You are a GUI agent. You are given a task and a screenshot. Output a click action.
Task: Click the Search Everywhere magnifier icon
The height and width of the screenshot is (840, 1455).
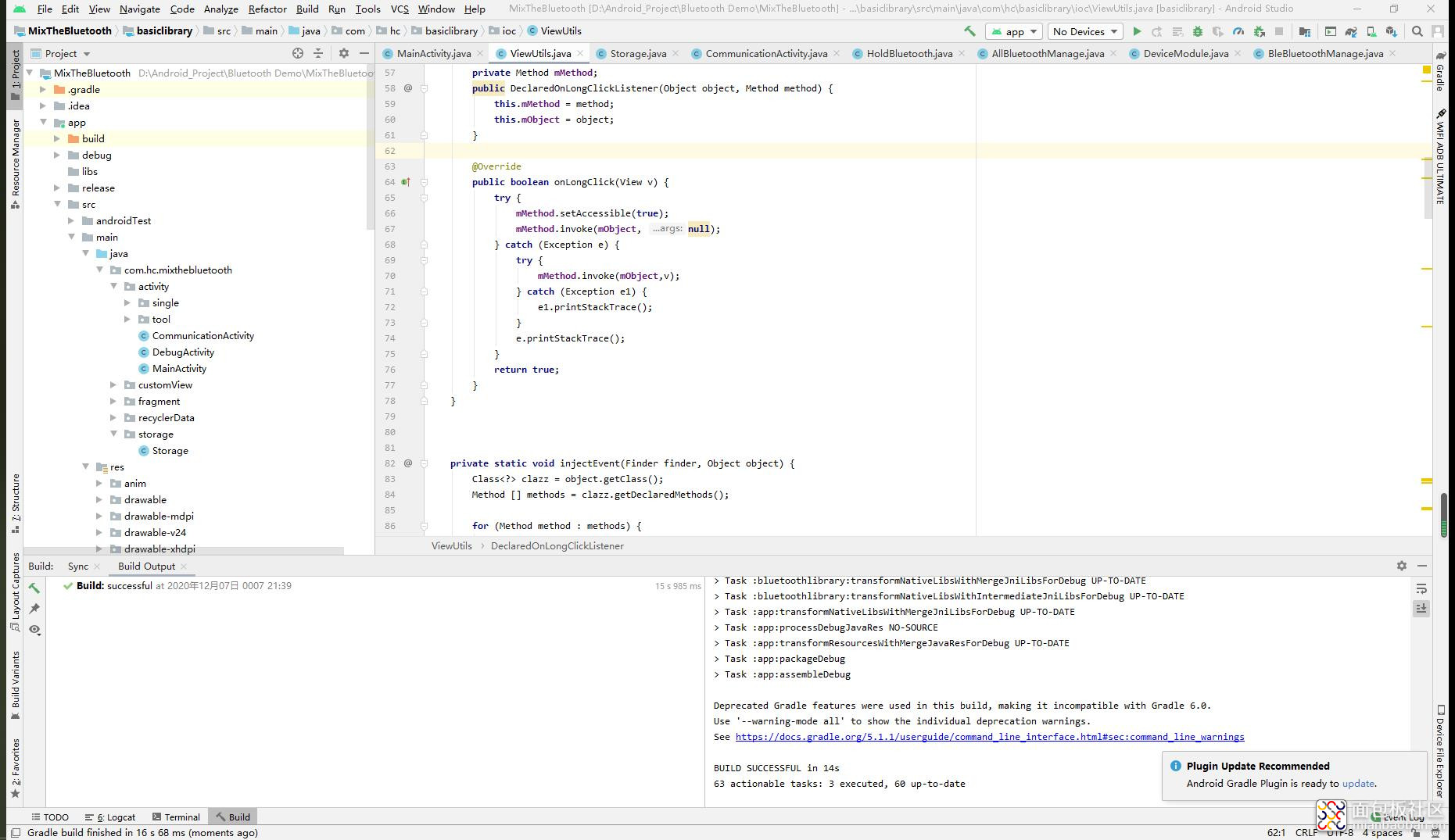click(1417, 31)
